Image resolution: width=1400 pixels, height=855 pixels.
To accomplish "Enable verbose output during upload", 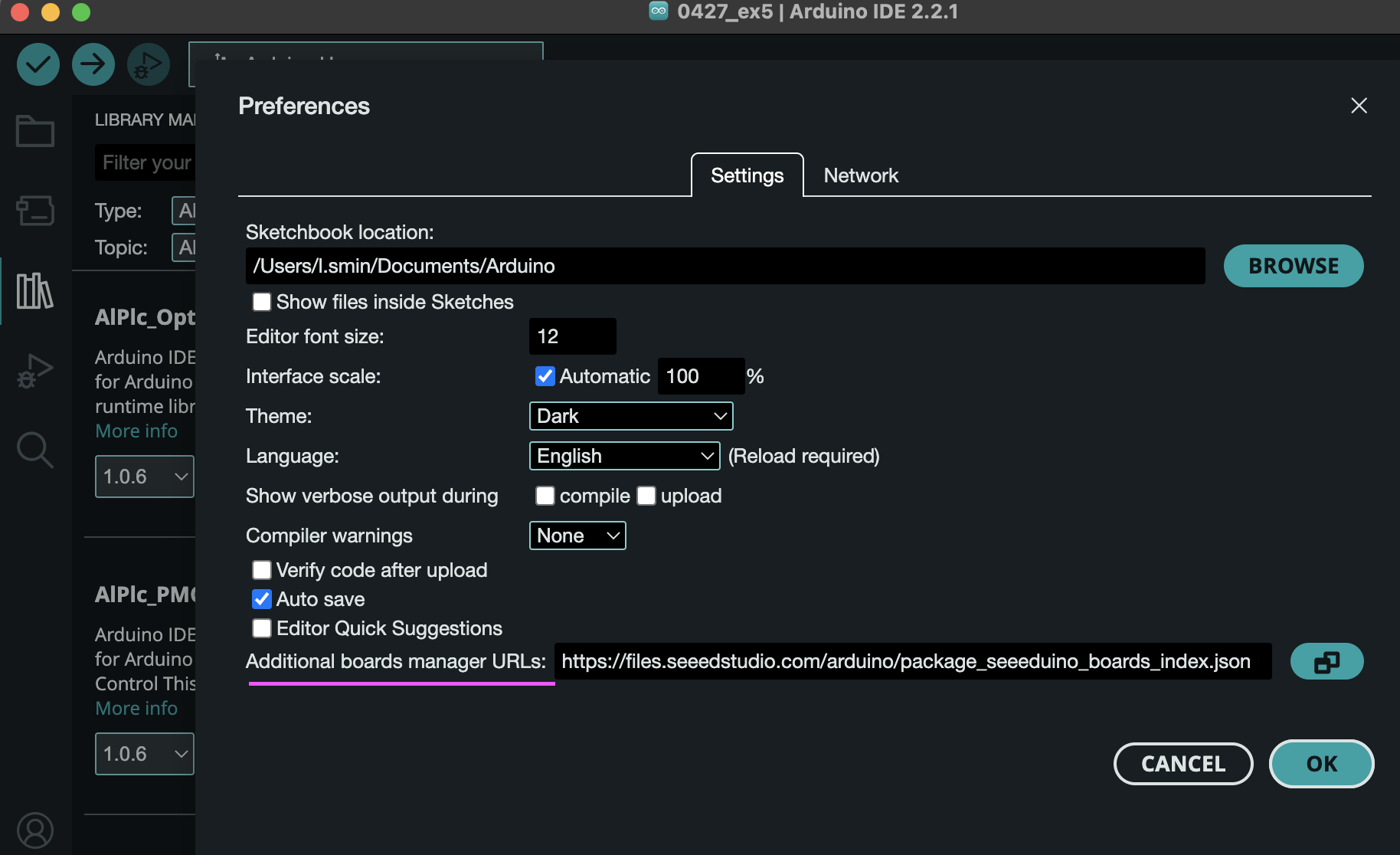I will tap(646, 496).
